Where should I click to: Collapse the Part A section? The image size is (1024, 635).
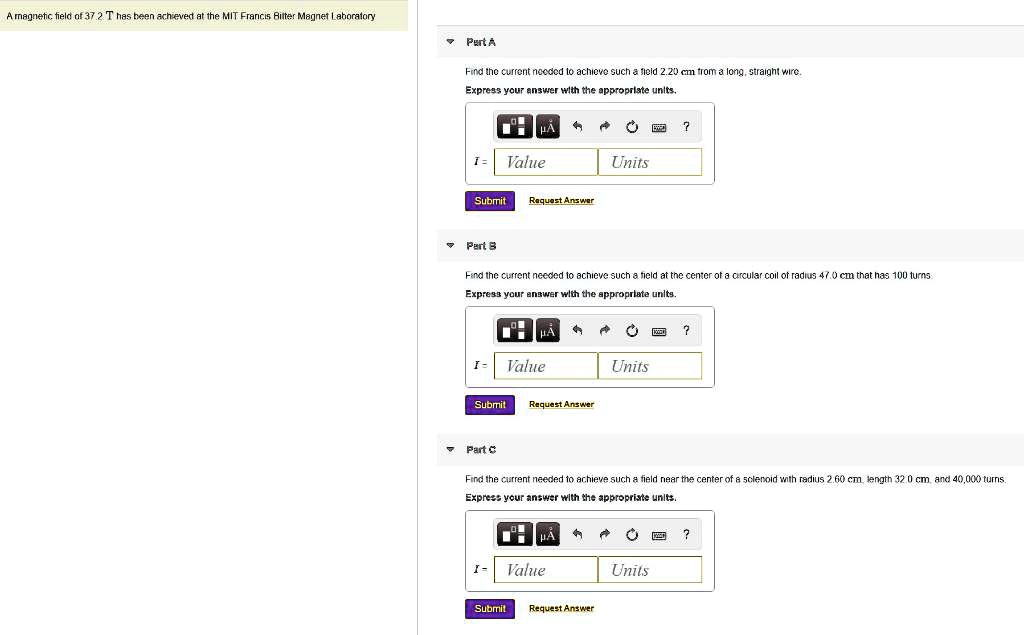[x=450, y=42]
